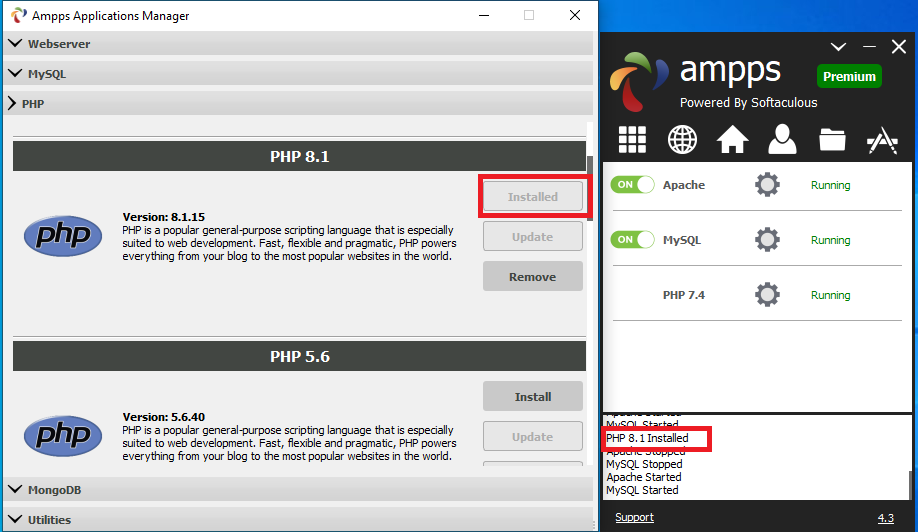The image size is (918, 532).
Task: Click 'Version: 8.1.15' text
Action: coord(163,217)
